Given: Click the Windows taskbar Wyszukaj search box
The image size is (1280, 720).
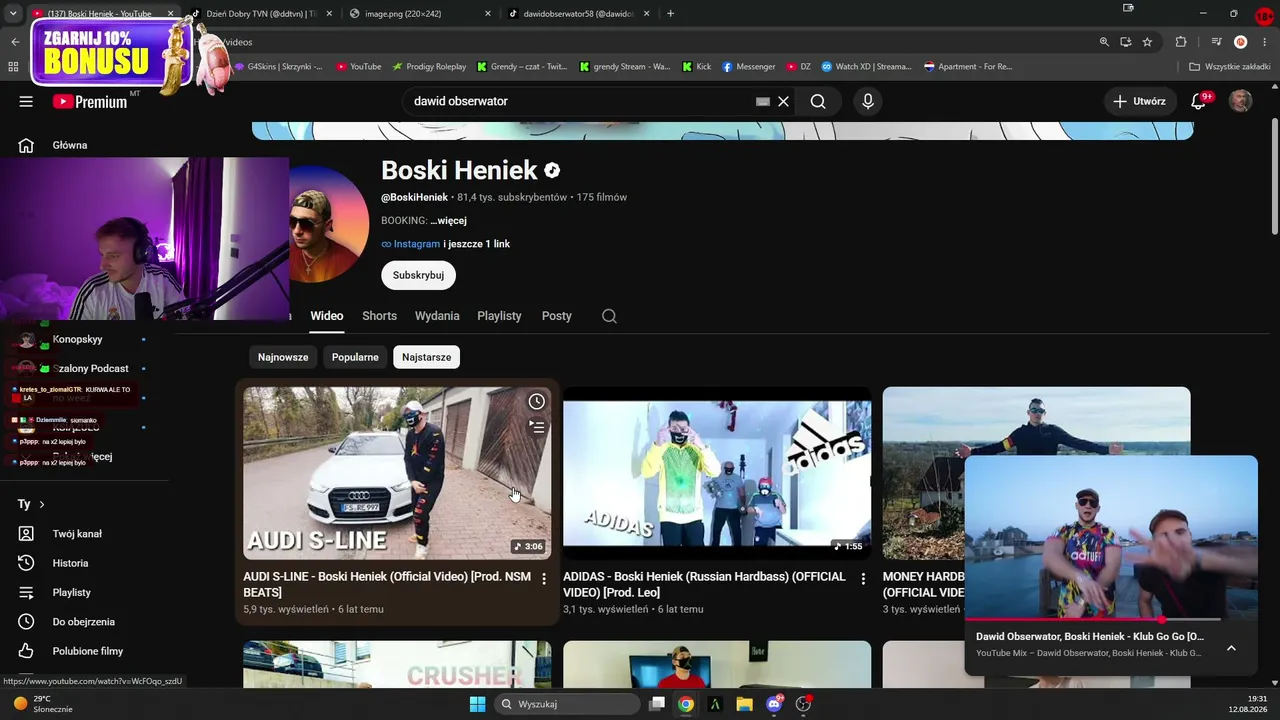Looking at the screenshot, I should tap(567, 704).
